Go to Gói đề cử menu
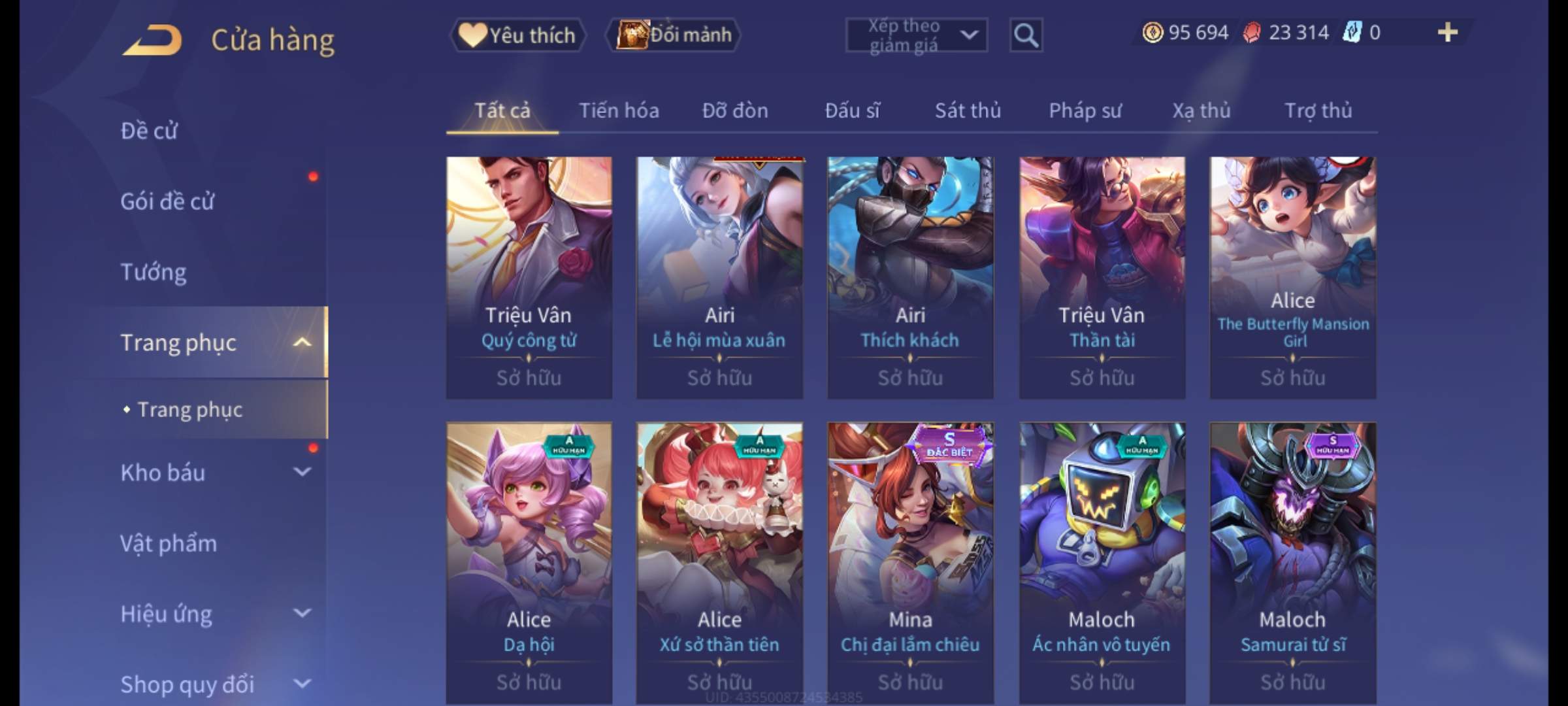The width and height of the screenshot is (1568, 706). (x=167, y=201)
